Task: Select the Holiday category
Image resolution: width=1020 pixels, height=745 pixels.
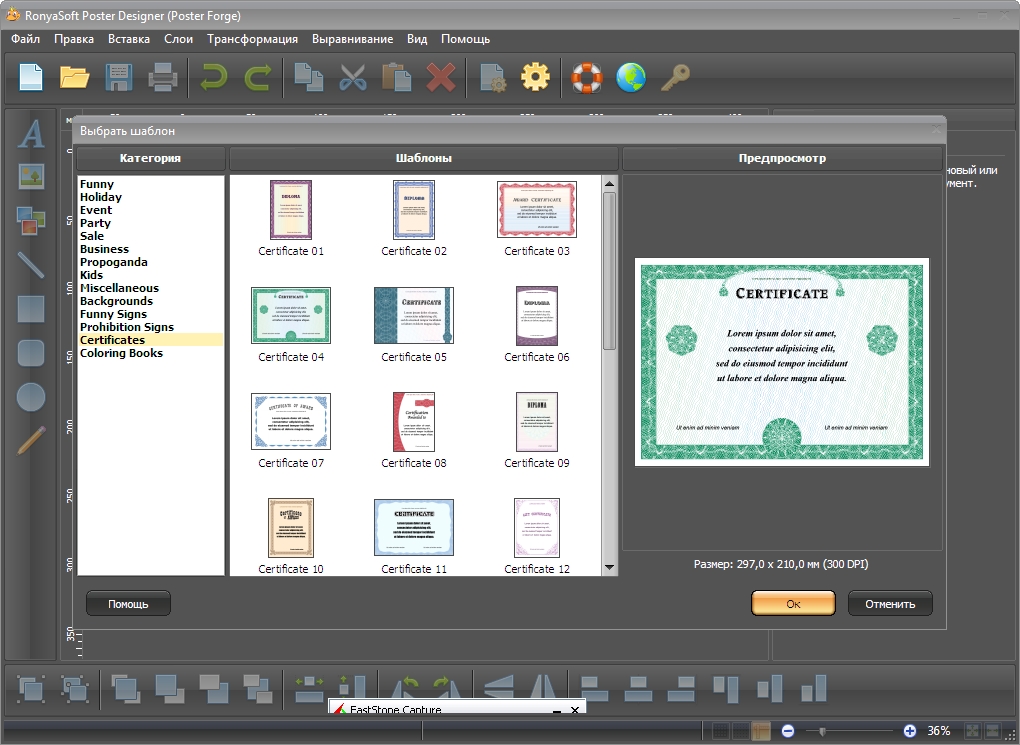Action: (101, 197)
